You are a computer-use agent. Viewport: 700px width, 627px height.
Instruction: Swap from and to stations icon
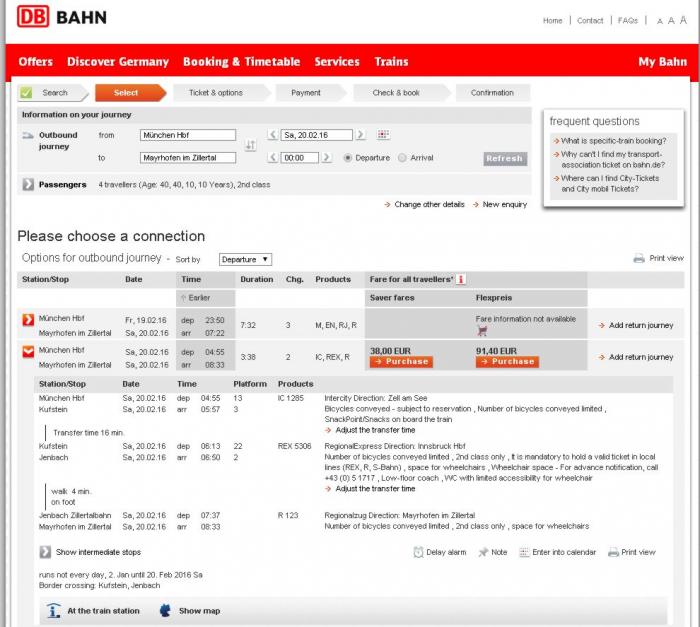(250, 145)
